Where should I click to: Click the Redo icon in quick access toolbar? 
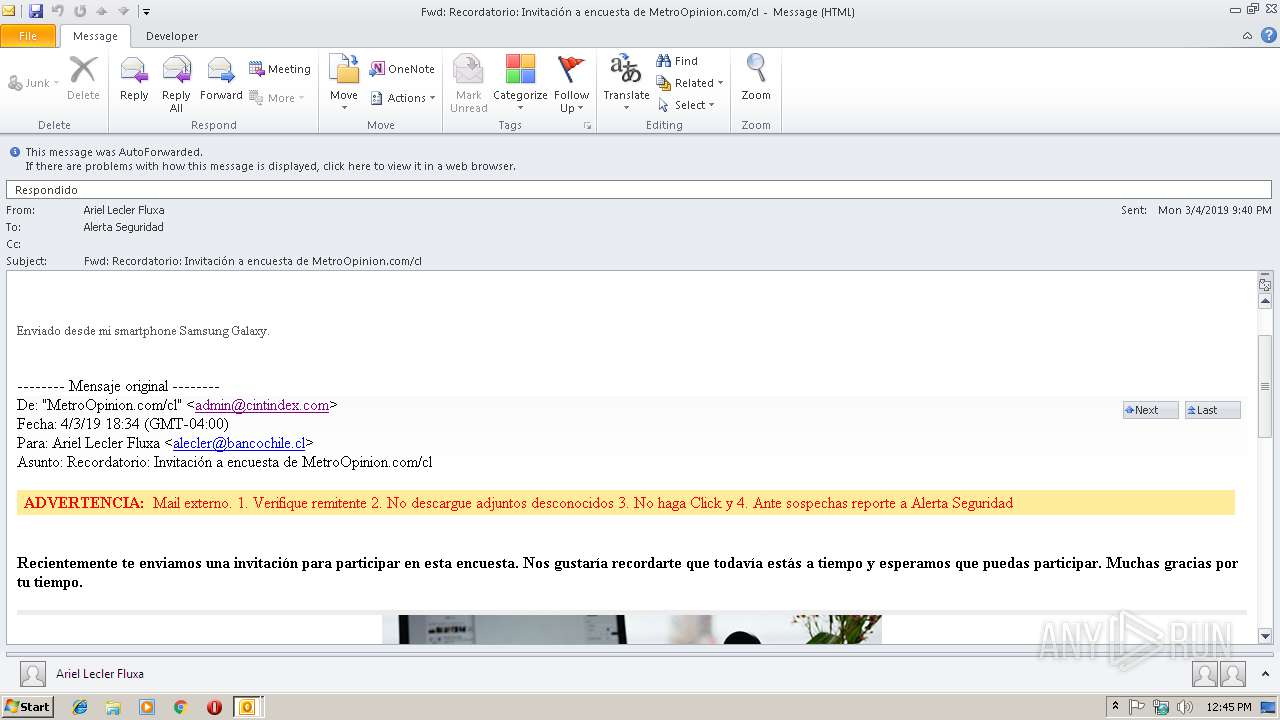click(79, 12)
